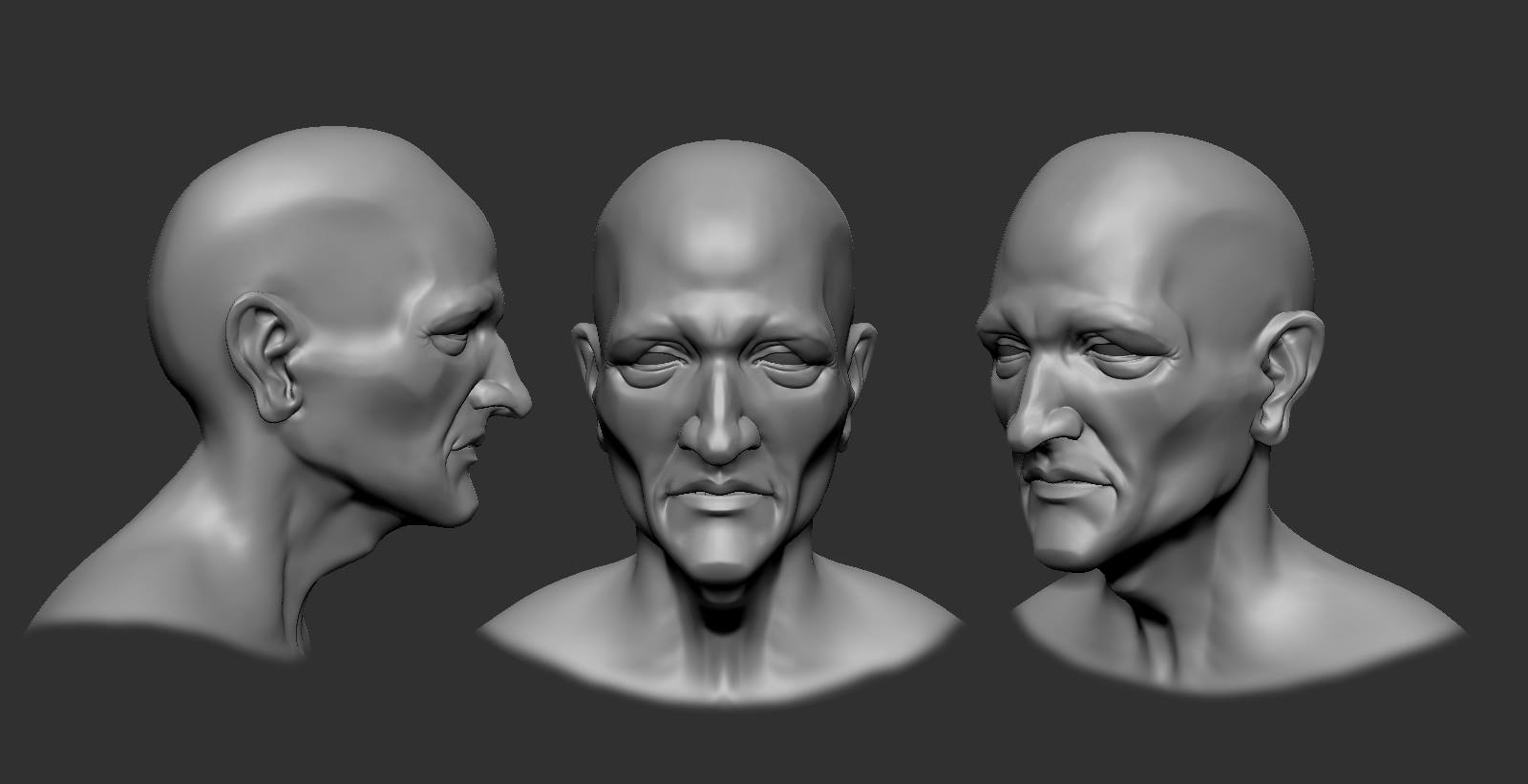
Task: Select front-facing head's closed eye beside three-quarter head
Action: [787, 358]
